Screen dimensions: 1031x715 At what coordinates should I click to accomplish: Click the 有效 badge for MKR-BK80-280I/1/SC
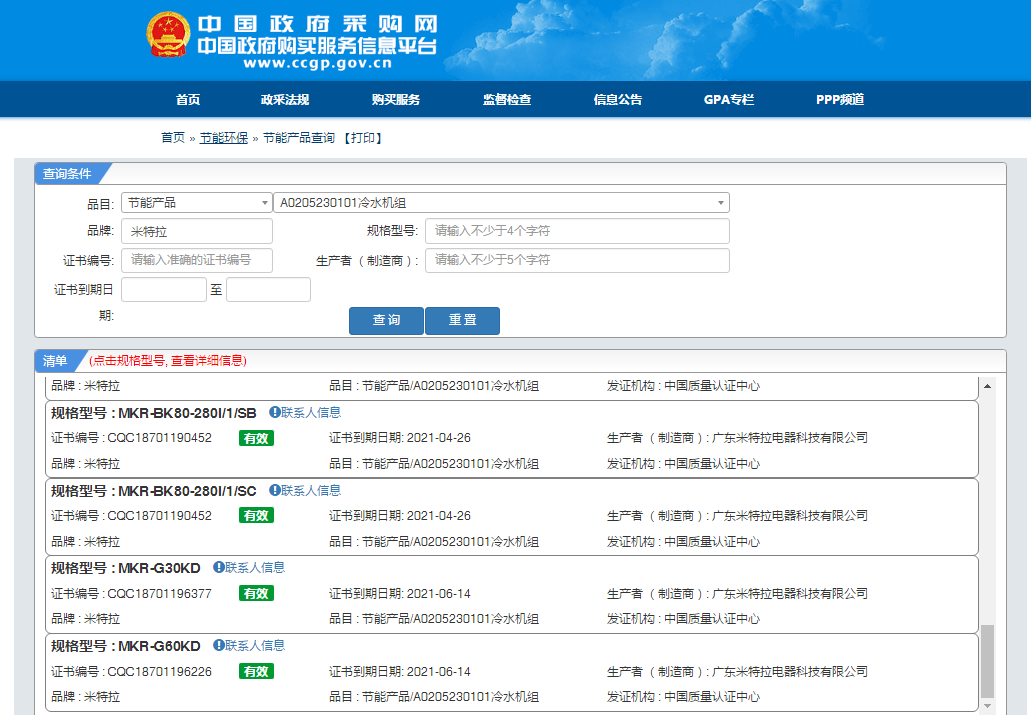(x=256, y=516)
